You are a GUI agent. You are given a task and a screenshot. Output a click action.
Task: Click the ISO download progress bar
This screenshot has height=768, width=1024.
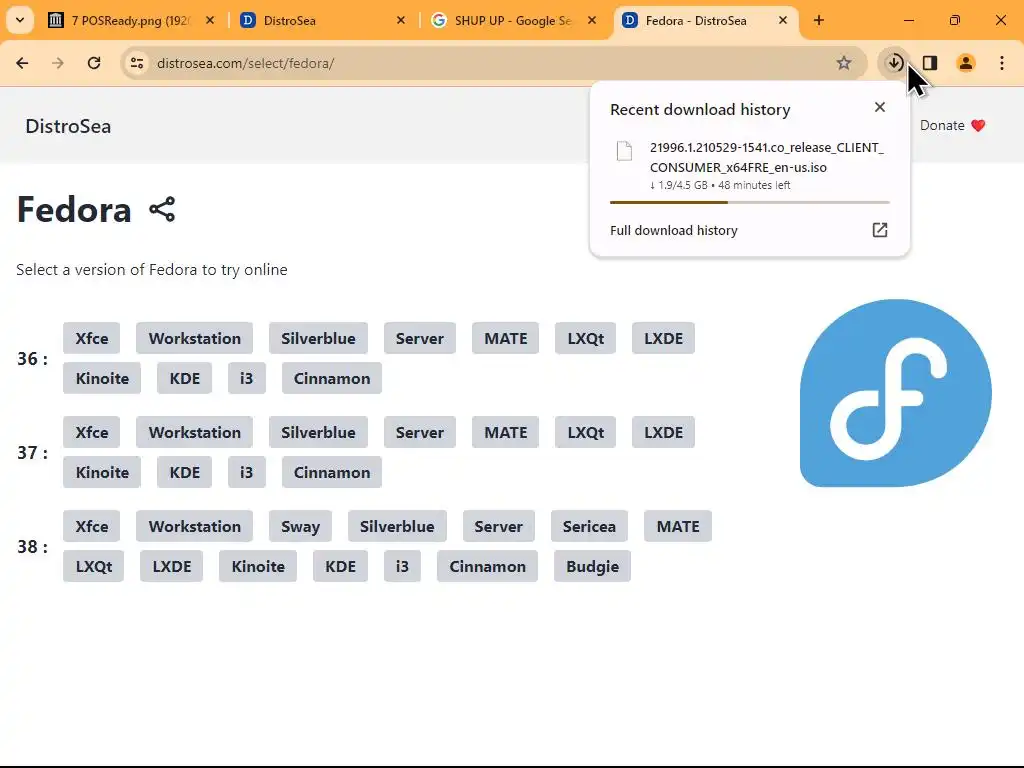750,202
